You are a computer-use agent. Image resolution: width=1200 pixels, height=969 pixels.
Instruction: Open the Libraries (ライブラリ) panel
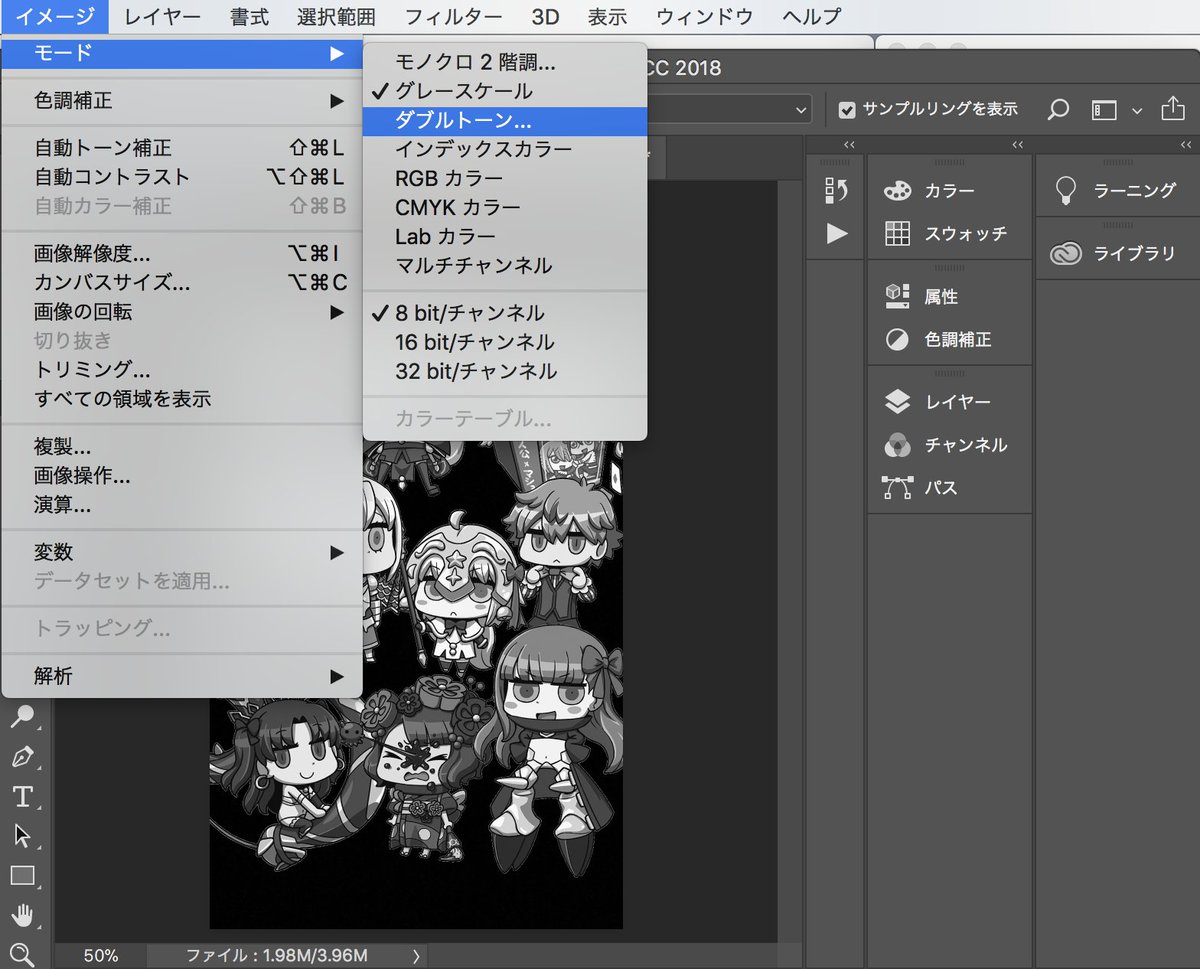pyautogui.click(x=1117, y=253)
